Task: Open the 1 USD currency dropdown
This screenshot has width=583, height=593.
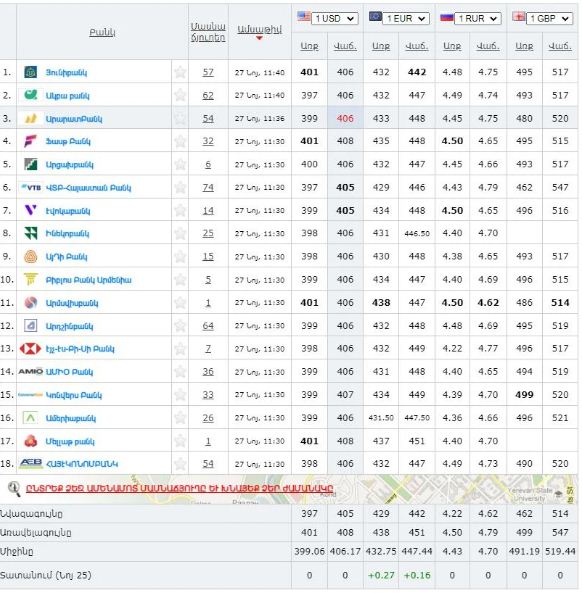Action: [x=335, y=19]
